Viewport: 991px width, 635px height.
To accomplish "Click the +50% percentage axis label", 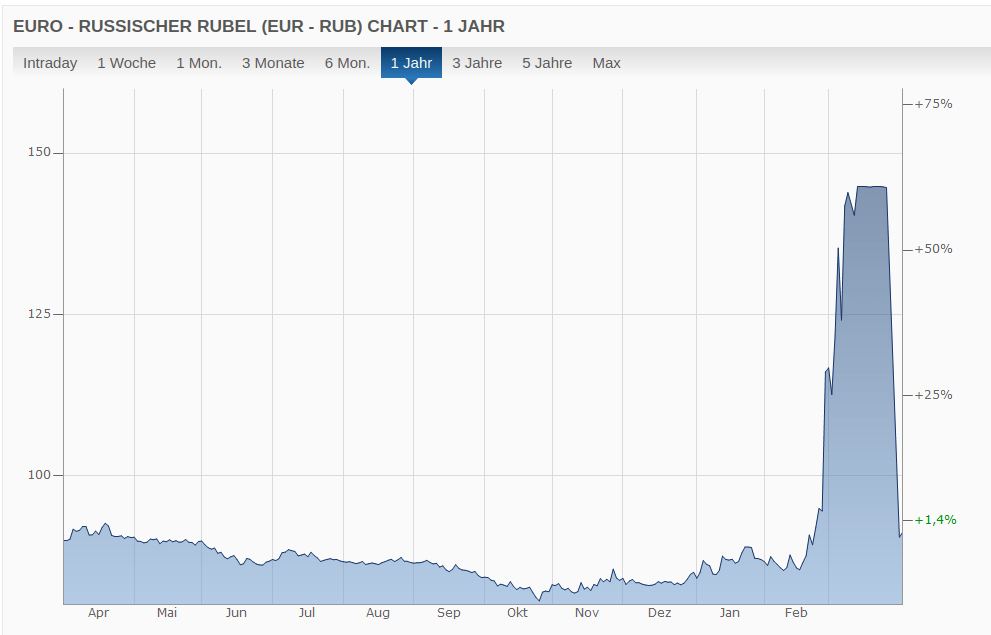I will 932,249.
